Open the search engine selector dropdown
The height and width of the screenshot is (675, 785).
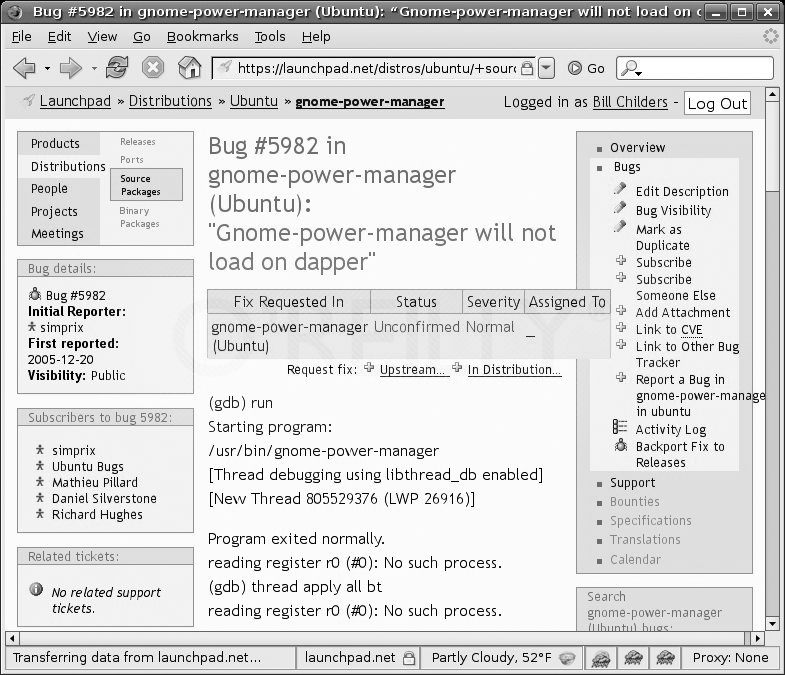click(x=632, y=69)
